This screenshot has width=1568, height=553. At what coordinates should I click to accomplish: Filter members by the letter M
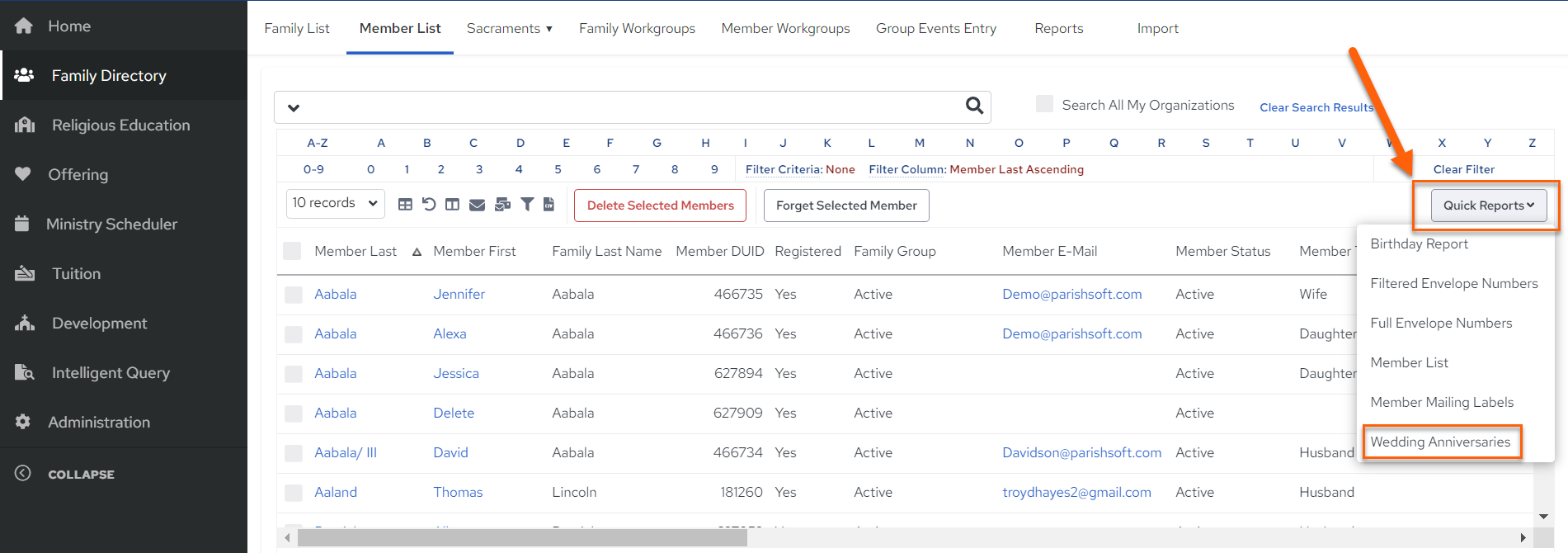[x=919, y=143]
